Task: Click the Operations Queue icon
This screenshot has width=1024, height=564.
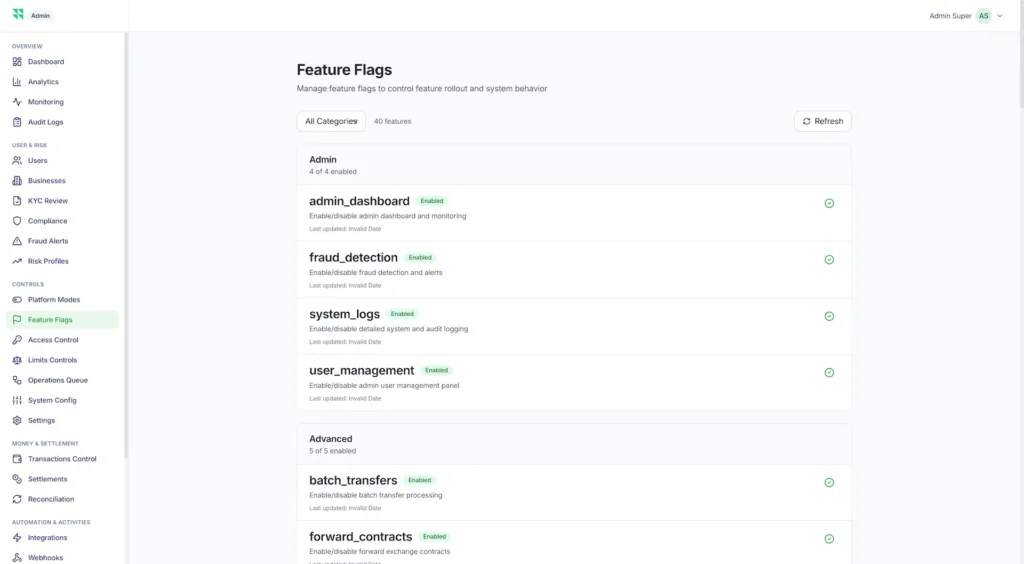Action: pyautogui.click(x=17, y=380)
